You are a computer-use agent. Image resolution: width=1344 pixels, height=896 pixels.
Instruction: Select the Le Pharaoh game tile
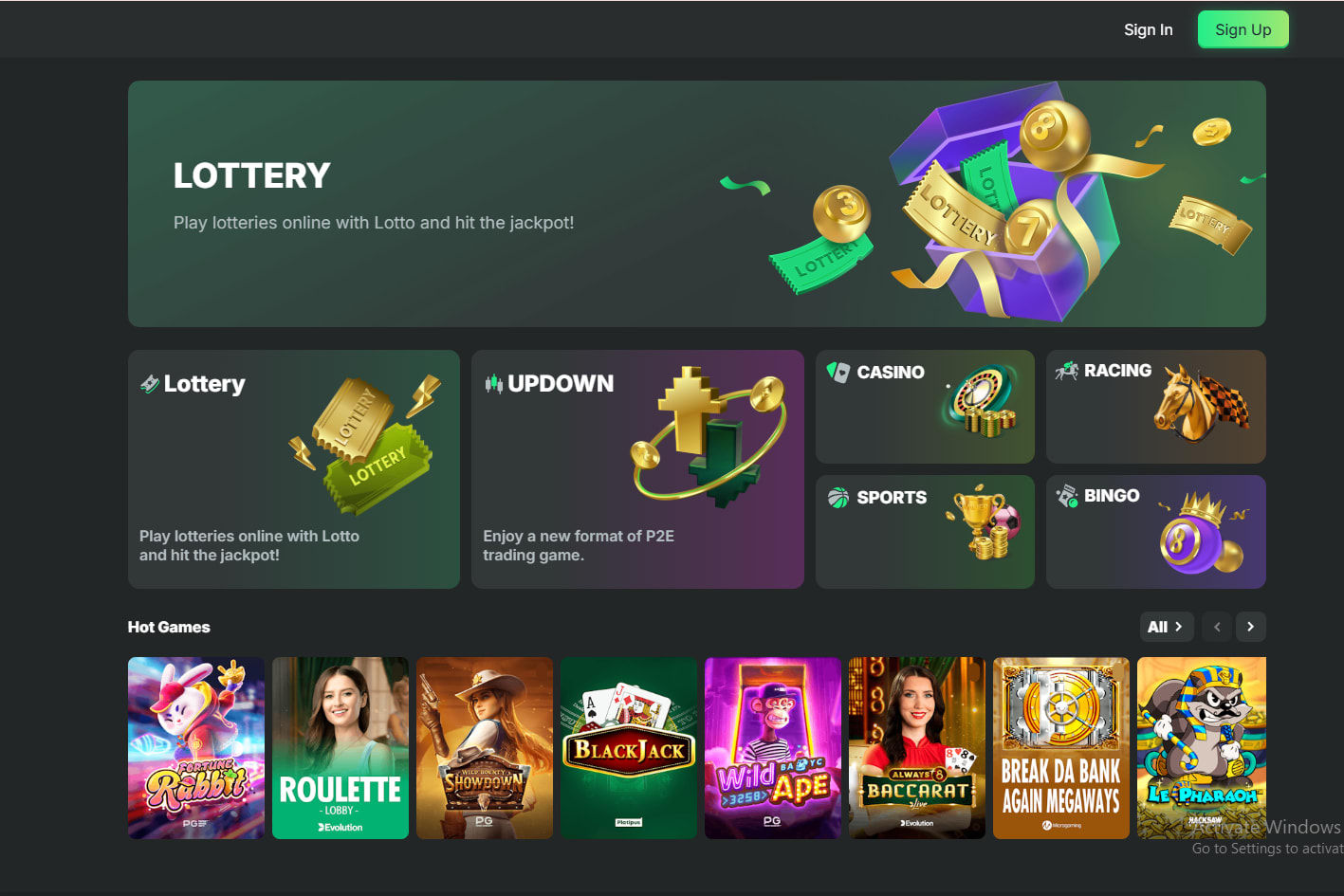pos(1202,748)
